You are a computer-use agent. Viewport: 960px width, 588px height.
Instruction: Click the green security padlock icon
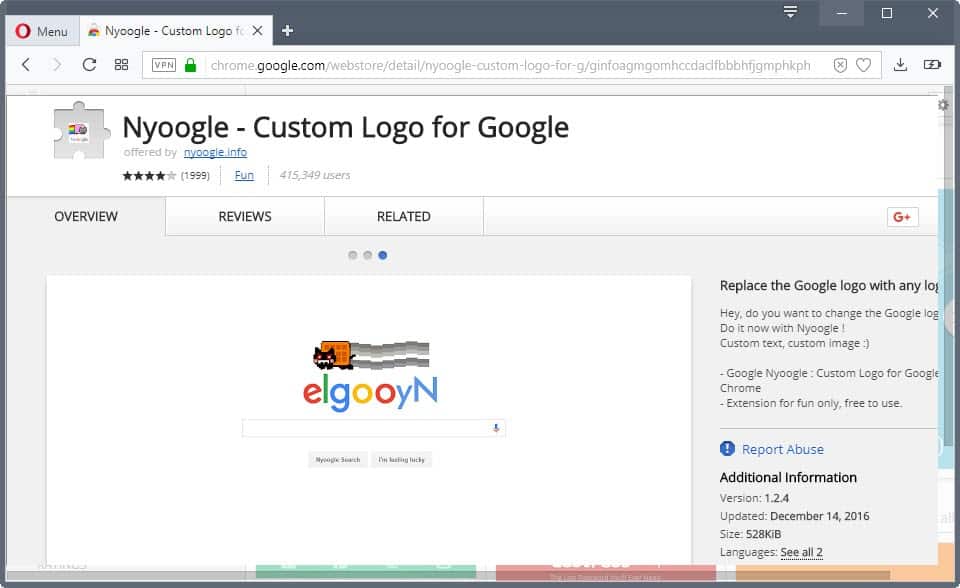[x=190, y=65]
